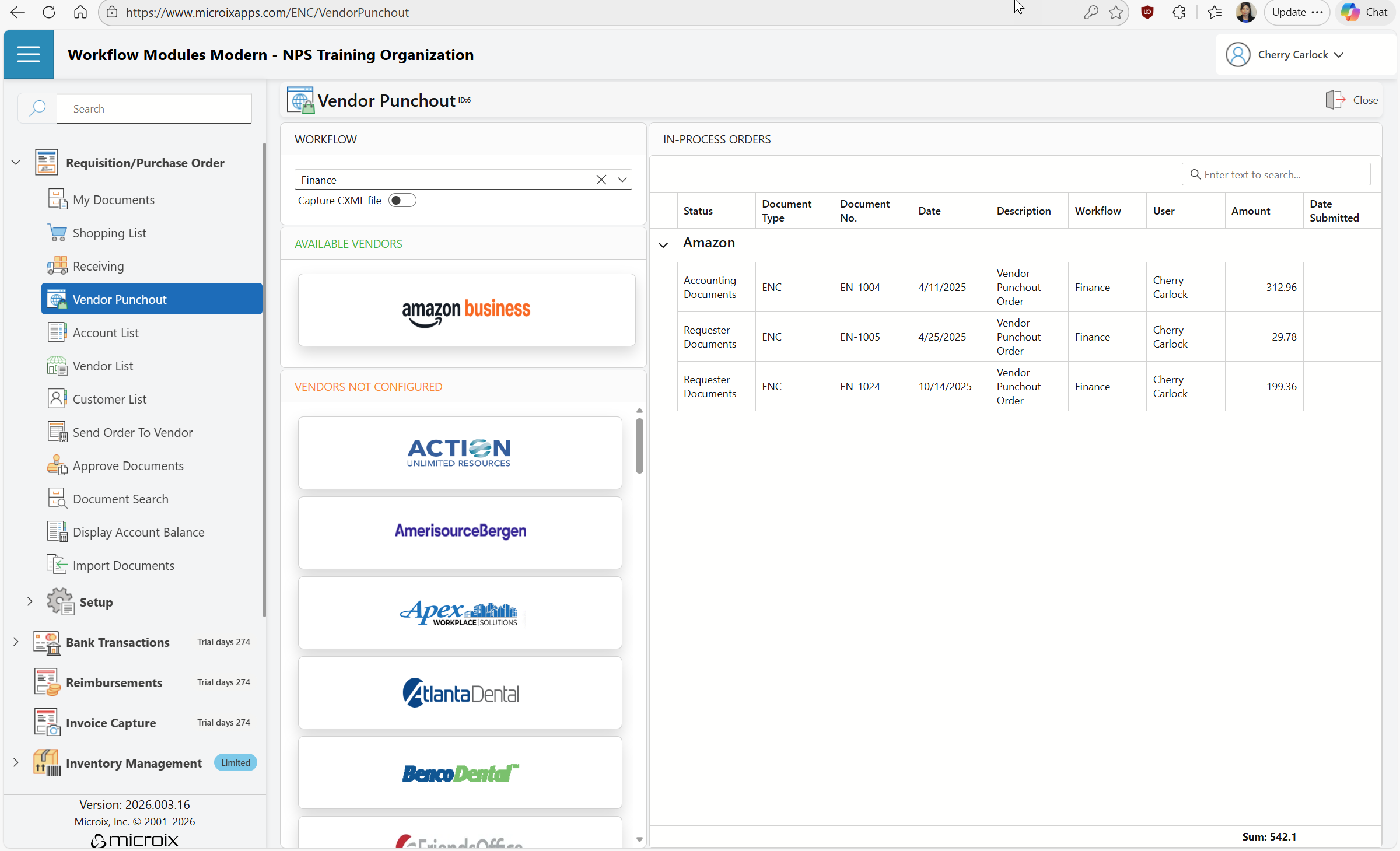Collapse the Amazon order group
The image size is (1400, 851).
click(x=663, y=244)
